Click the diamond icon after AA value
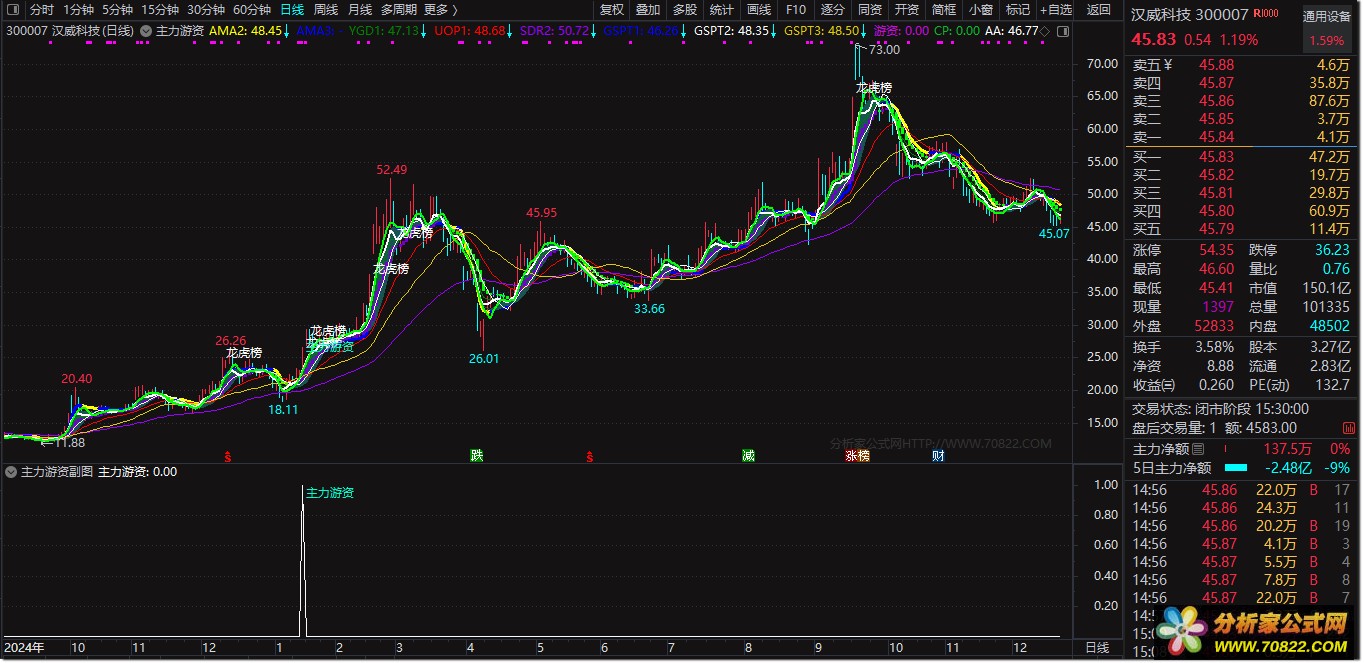Viewport: 1364px width, 663px height. pos(1044,31)
